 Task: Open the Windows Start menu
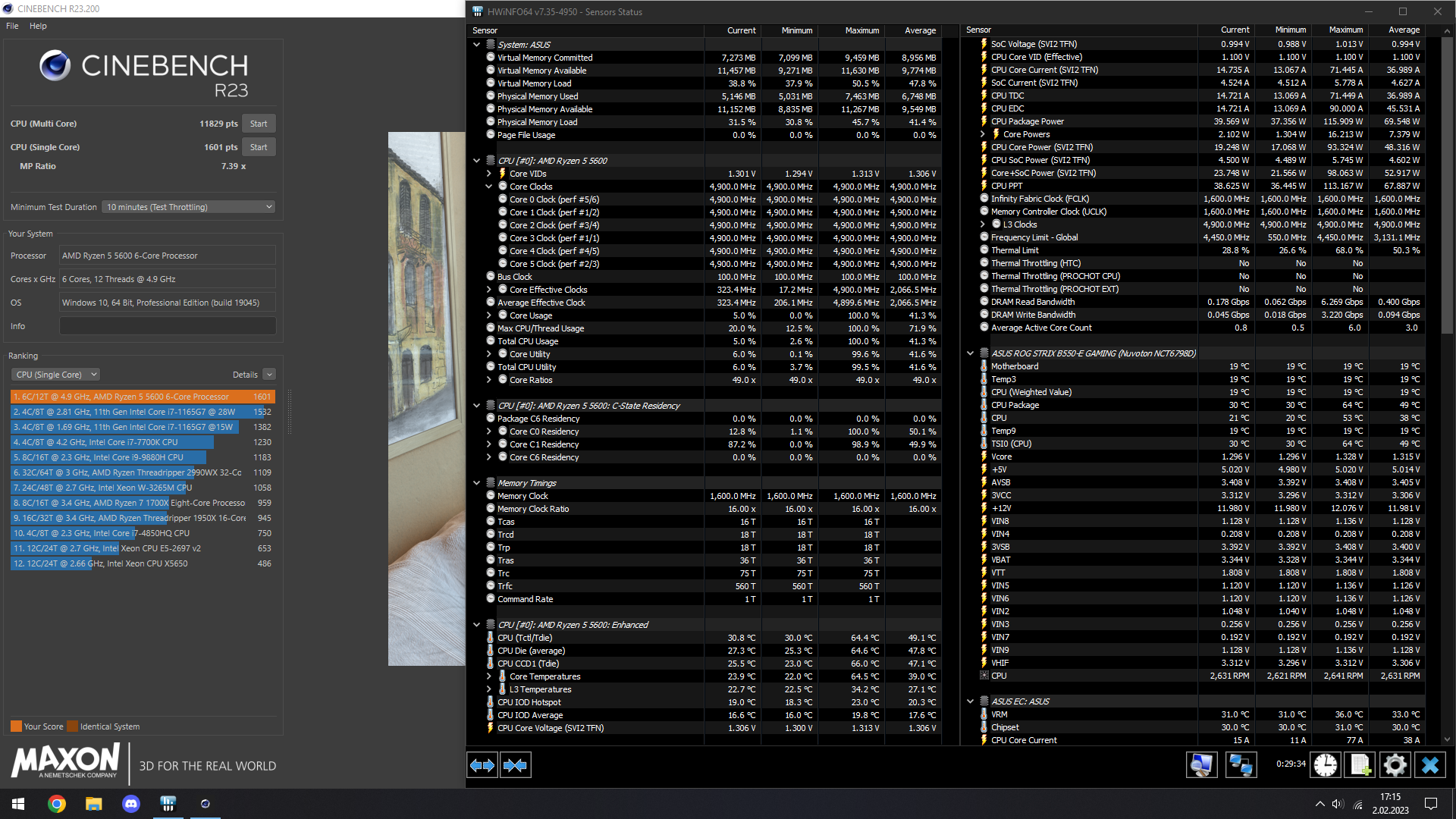pos(18,804)
